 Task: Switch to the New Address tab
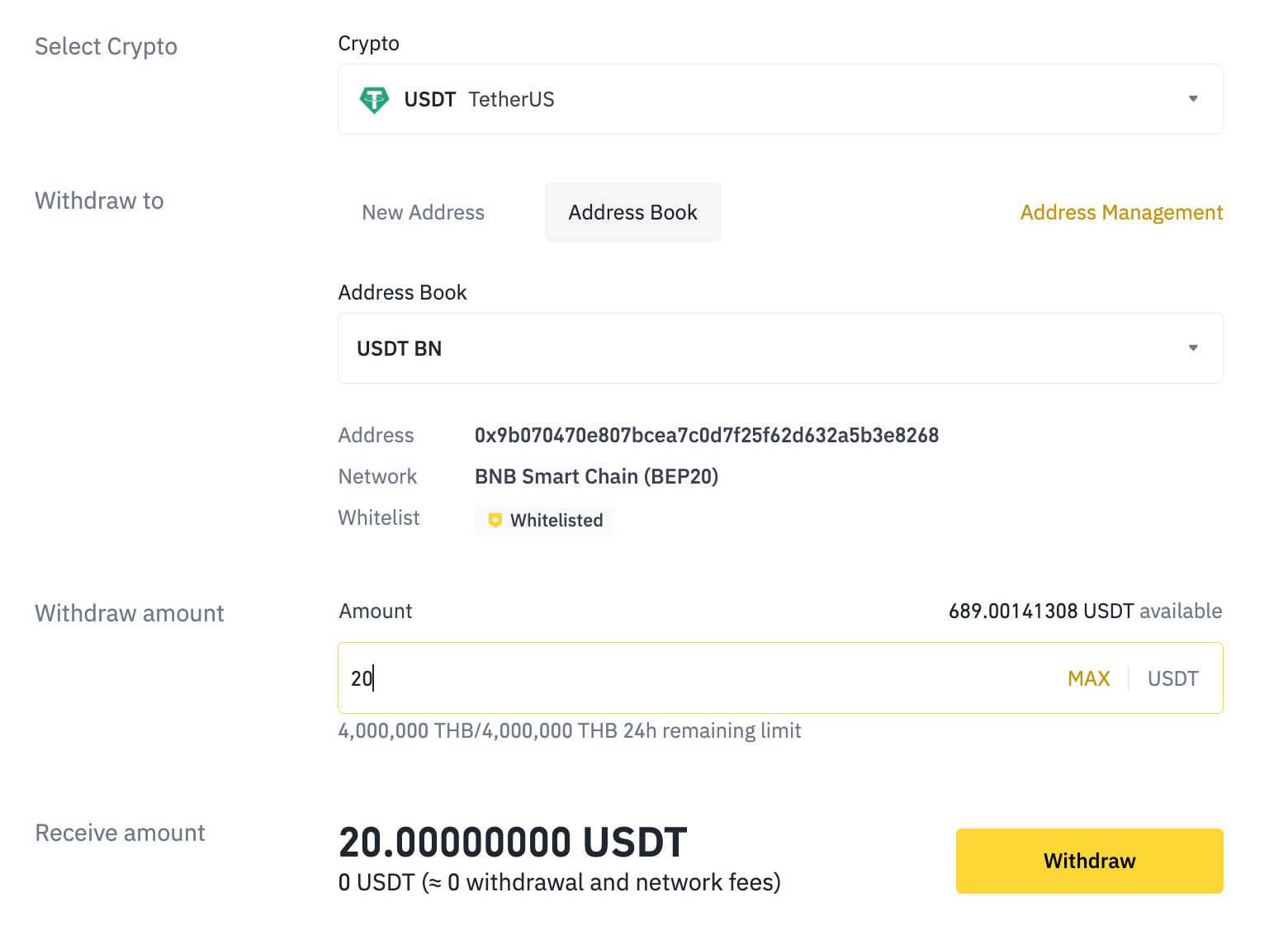point(424,212)
